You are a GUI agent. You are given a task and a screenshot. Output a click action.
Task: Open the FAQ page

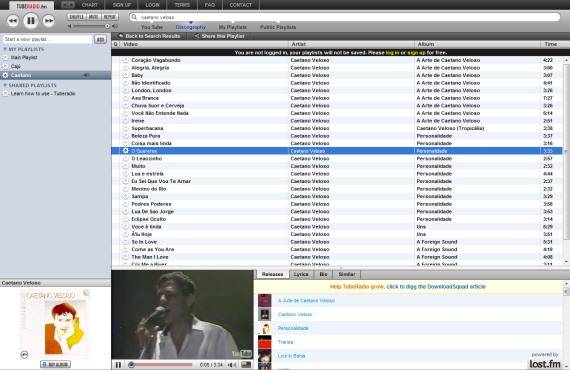coord(210,5)
